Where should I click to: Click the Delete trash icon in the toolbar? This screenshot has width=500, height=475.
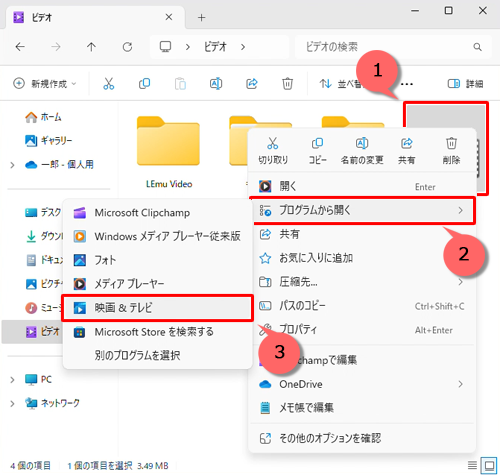[x=287, y=84]
